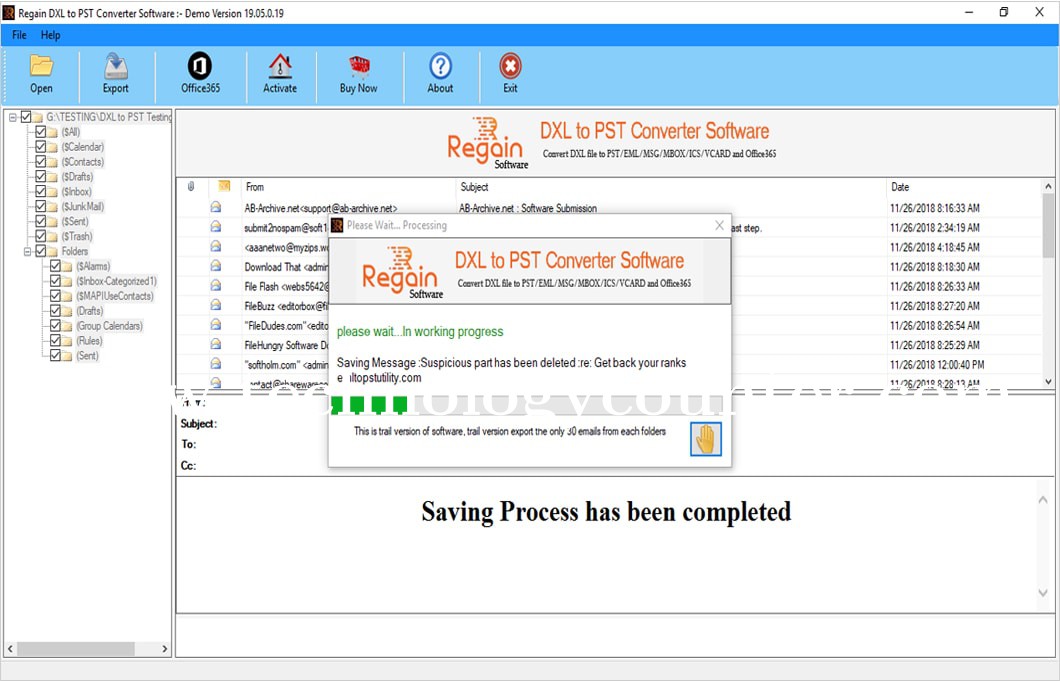Click mail icon for File Flash row
The width and height of the screenshot is (1060, 681).
[x=216, y=285]
